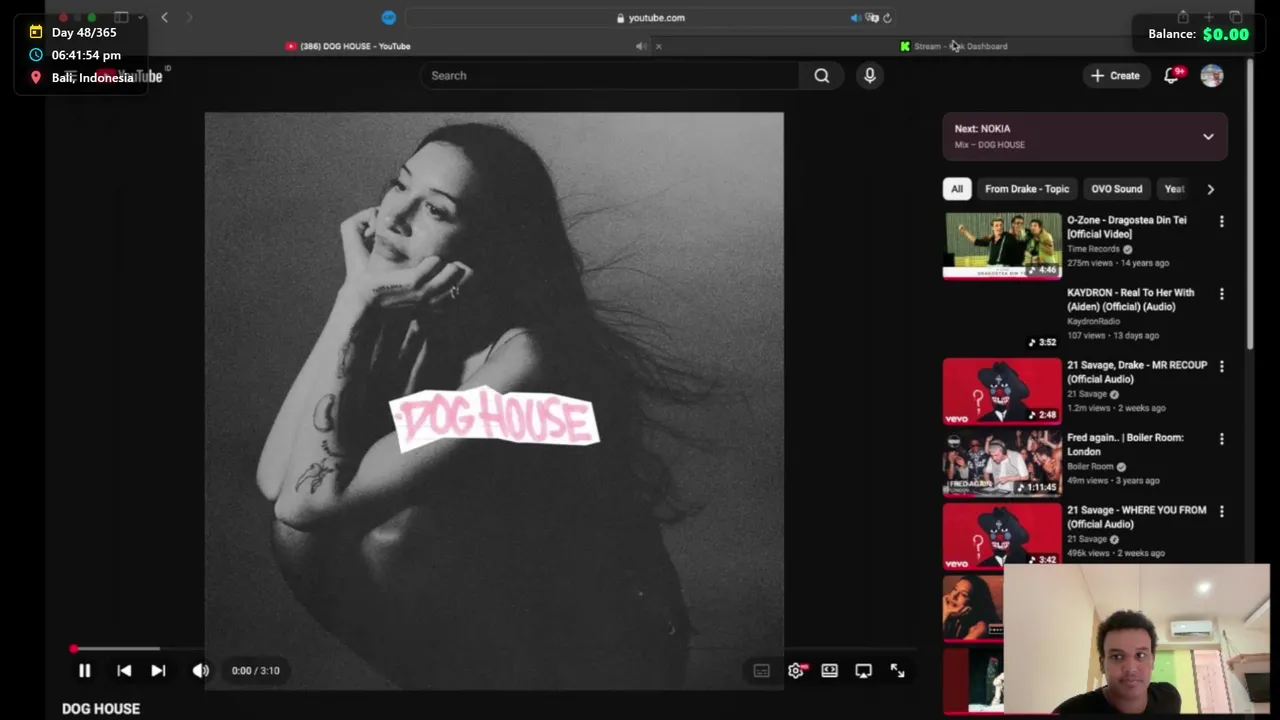Click address bar audio speaker icon
This screenshot has height=720, width=1280.
click(x=855, y=18)
